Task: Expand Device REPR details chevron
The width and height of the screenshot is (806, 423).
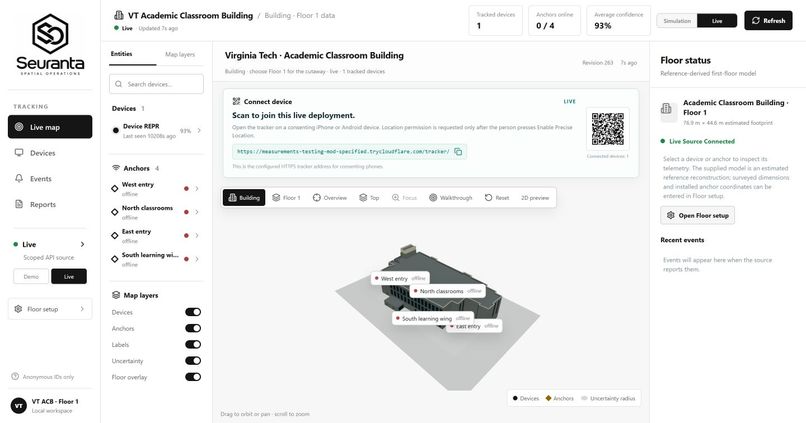Action: (199, 131)
